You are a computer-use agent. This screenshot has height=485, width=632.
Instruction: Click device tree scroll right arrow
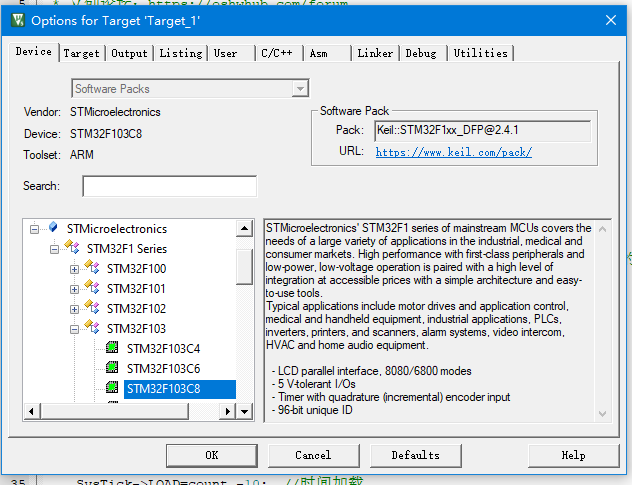tap(228, 412)
